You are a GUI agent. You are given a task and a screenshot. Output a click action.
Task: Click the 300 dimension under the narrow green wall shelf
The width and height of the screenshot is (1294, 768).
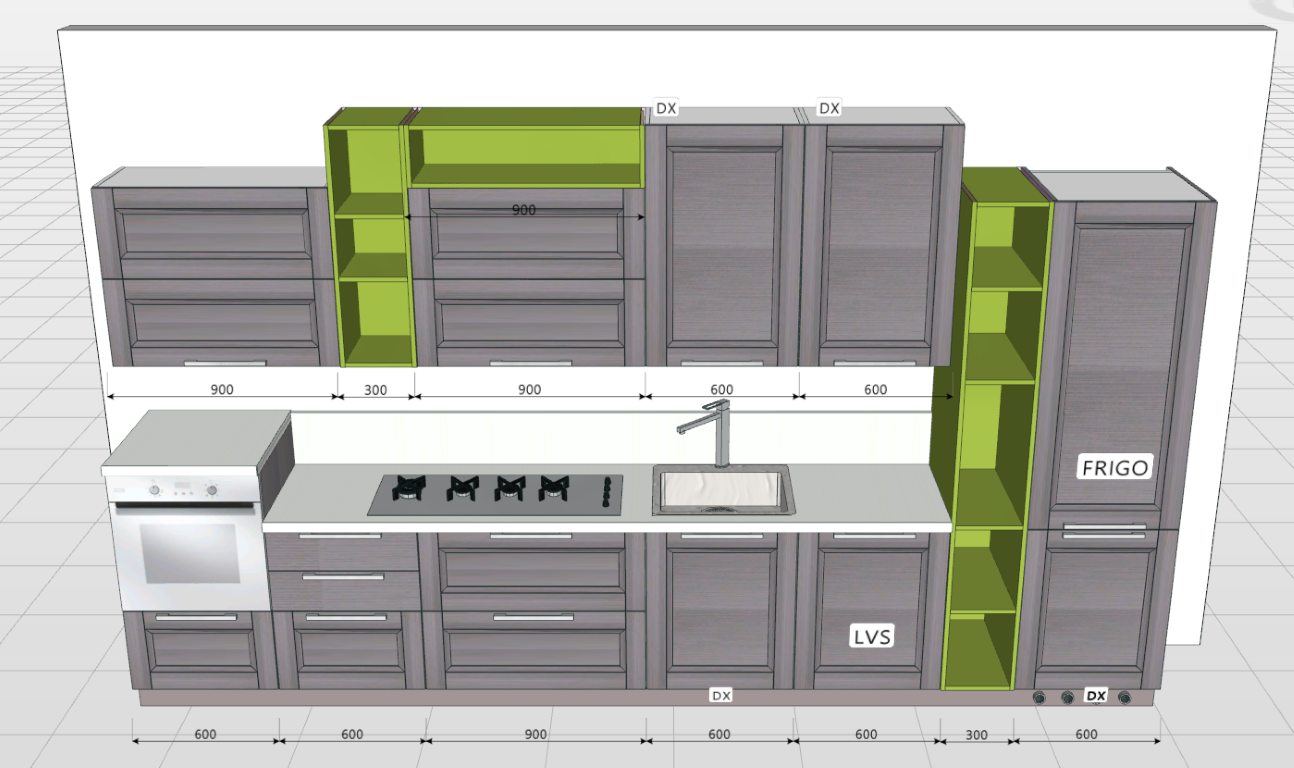[375, 390]
